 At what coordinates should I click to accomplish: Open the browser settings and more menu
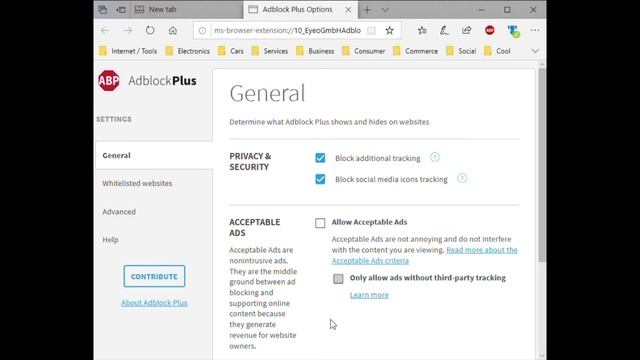pyautogui.click(x=535, y=30)
